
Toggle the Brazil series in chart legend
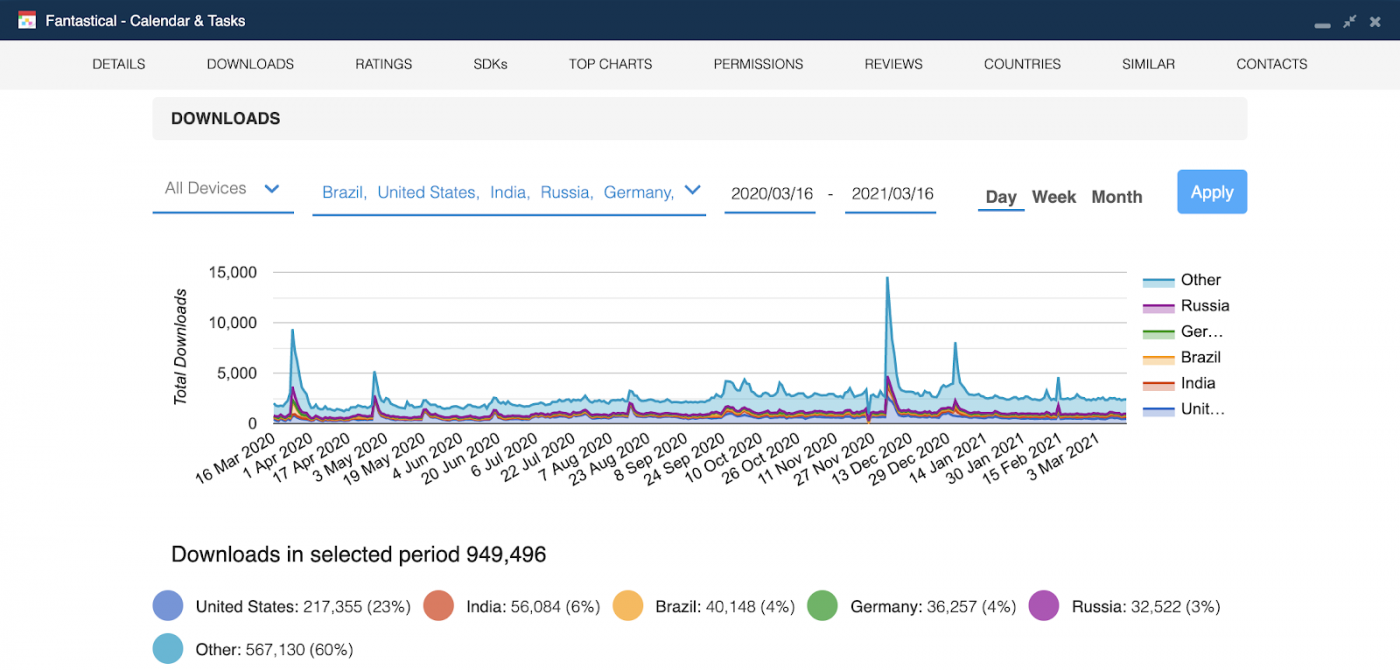point(1183,357)
